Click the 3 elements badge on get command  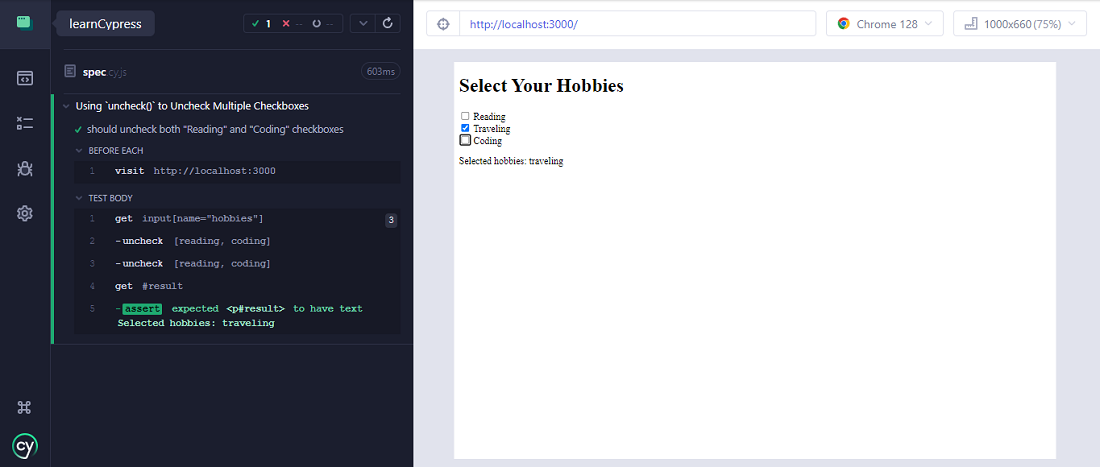(391, 220)
